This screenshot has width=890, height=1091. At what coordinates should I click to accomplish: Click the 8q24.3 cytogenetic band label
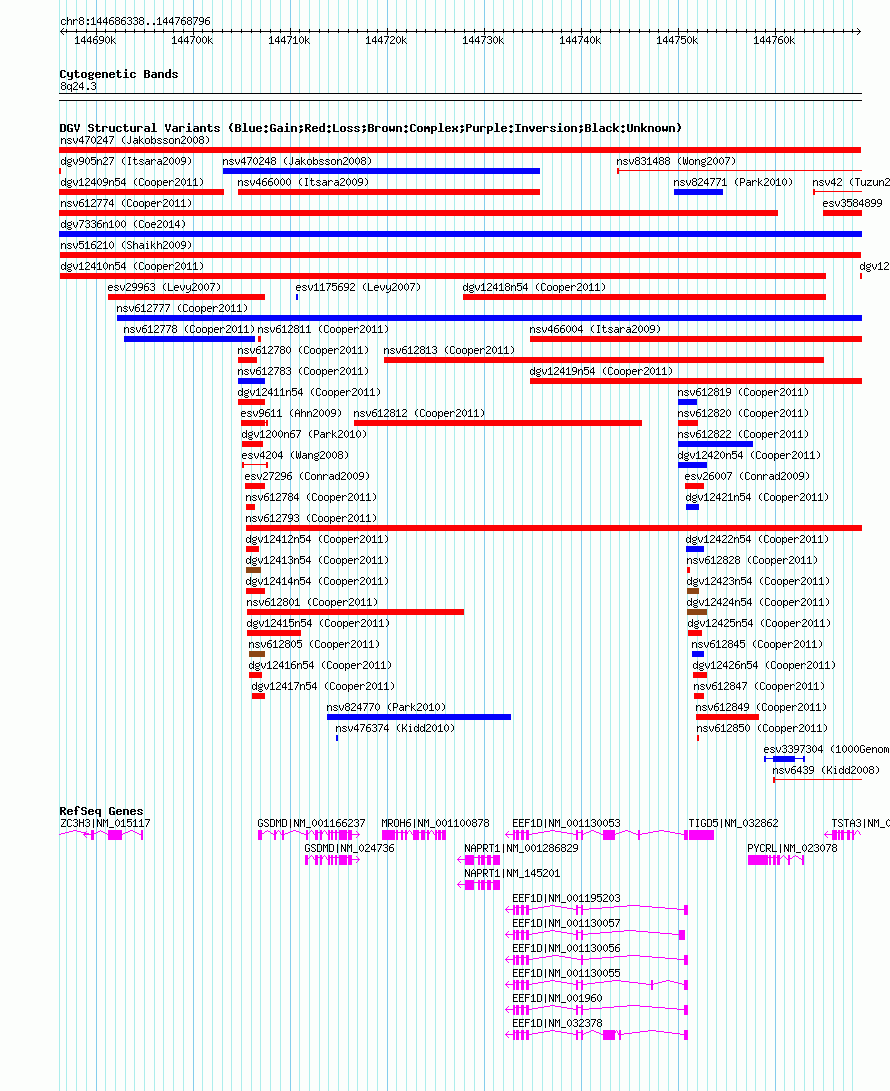[x=78, y=86]
